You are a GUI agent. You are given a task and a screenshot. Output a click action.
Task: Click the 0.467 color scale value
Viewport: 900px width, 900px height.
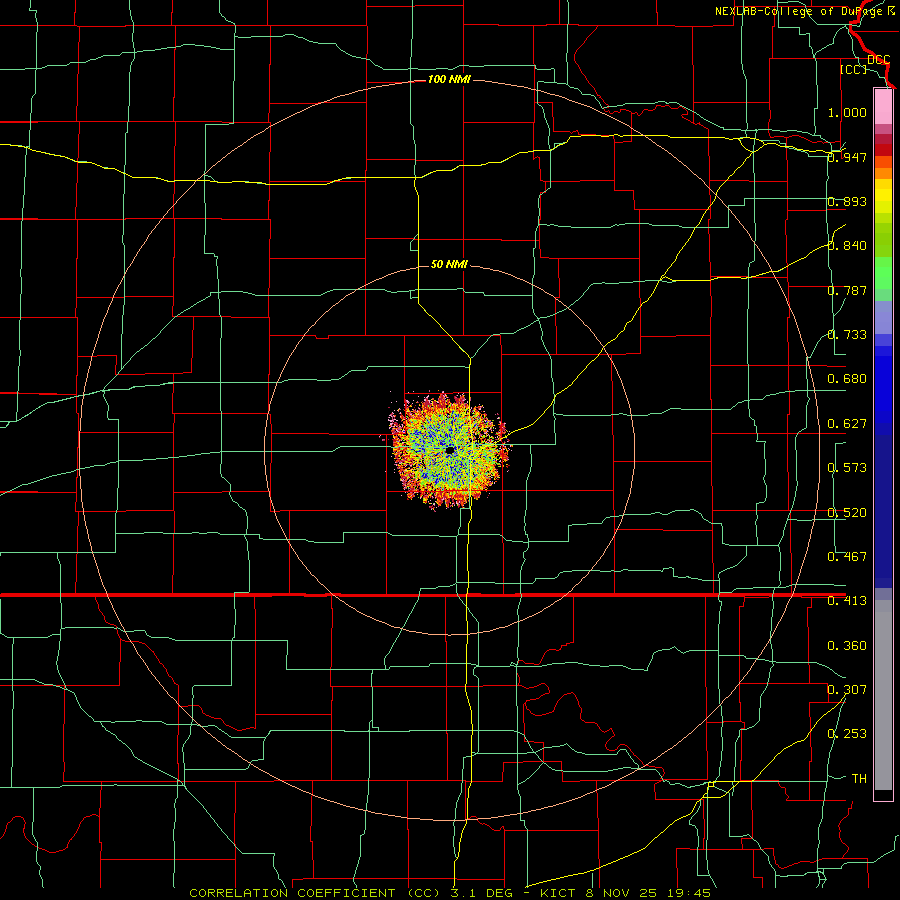click(x=847, y=556)
